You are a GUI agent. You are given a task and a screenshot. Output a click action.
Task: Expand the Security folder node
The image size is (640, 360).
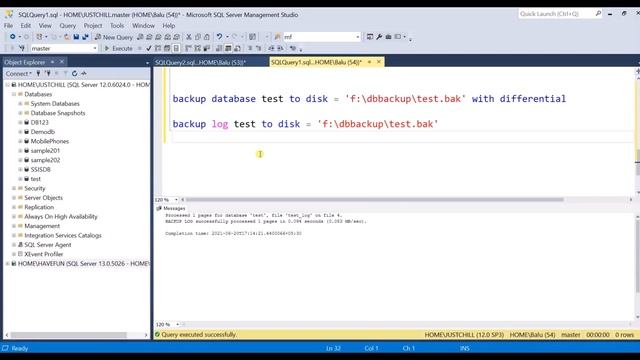(14, 188)
